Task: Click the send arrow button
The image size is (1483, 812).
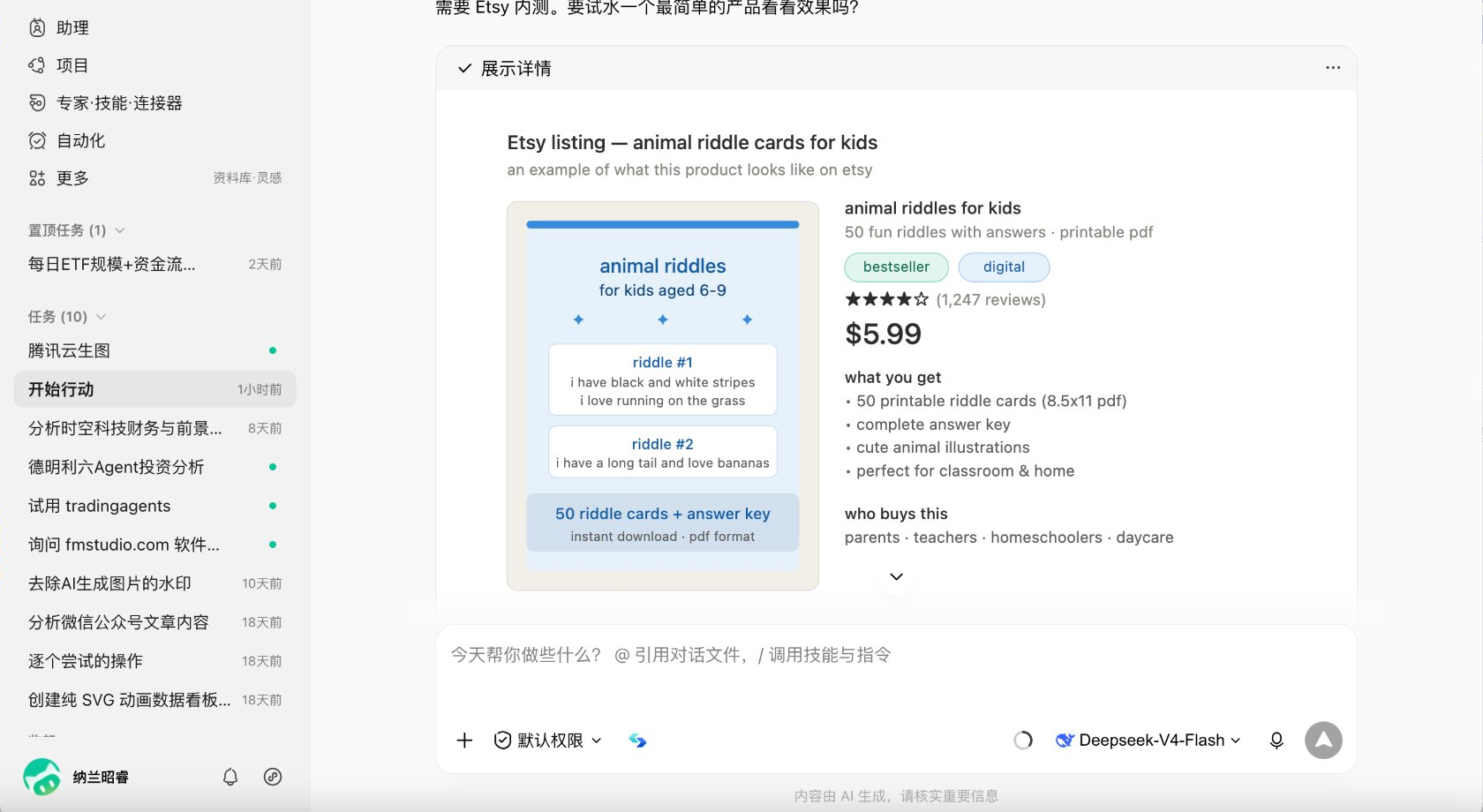Action: point(1323,741)
